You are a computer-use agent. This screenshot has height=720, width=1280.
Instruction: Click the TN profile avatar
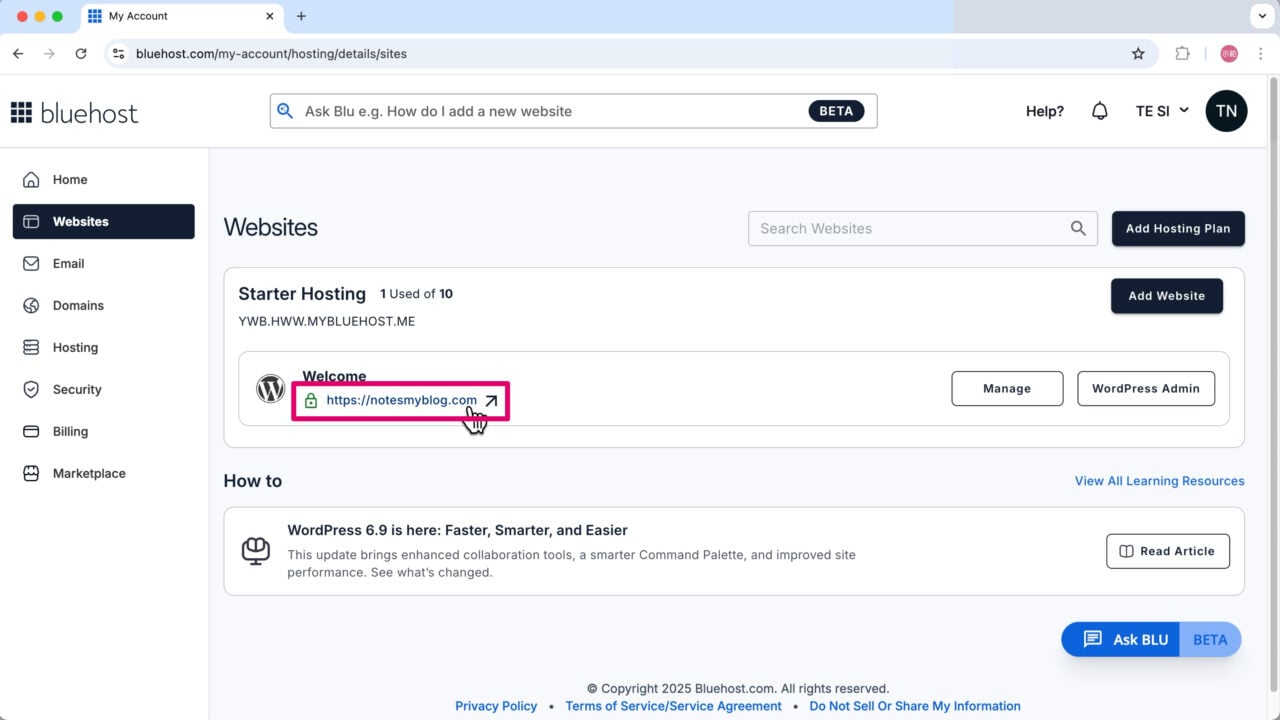(x=1226, y=111)
